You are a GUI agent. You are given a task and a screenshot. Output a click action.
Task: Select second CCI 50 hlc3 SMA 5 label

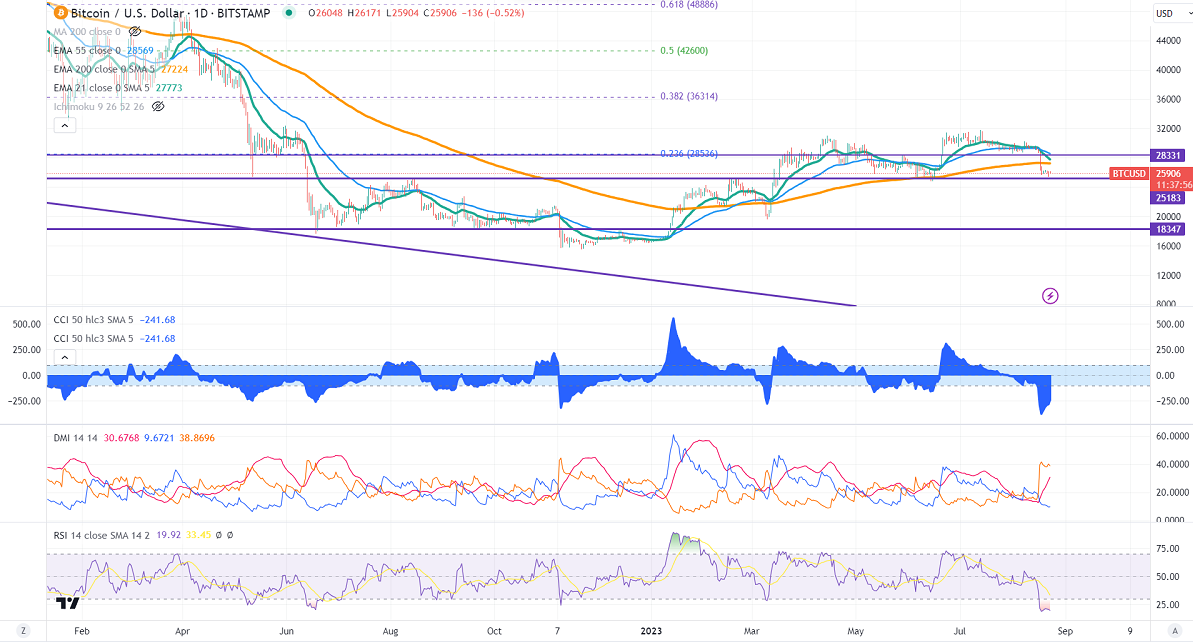point(94,338)
